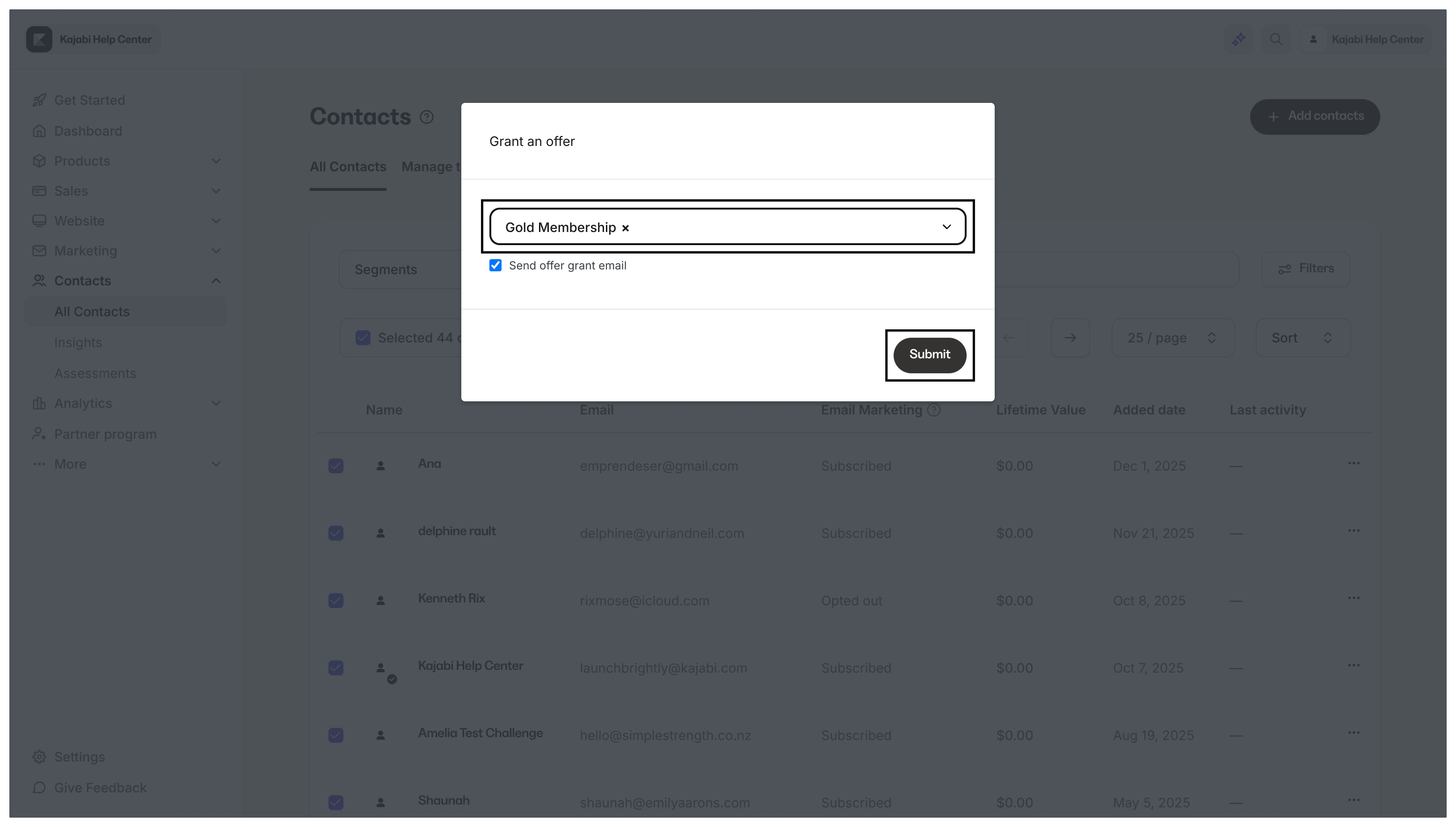Viewport: 1456px width, 827px height.
Task: Click the Add contacts button
Action: pyautogui.click(x=1315, y=116)
